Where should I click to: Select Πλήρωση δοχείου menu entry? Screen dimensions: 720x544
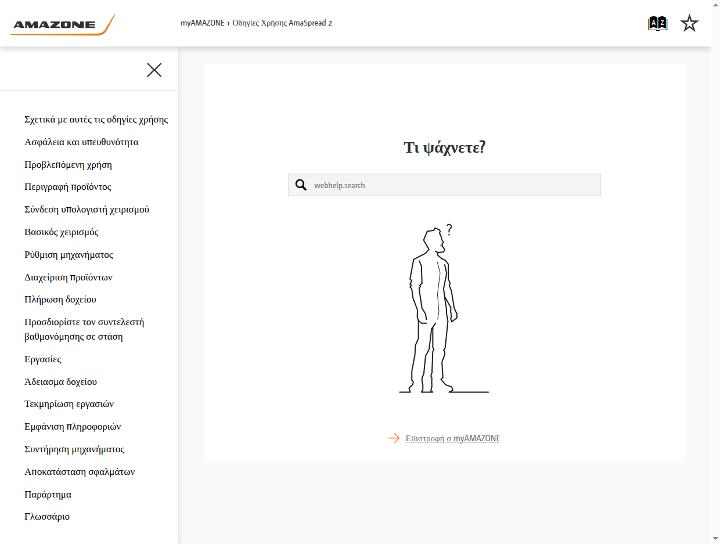point(60,300)
